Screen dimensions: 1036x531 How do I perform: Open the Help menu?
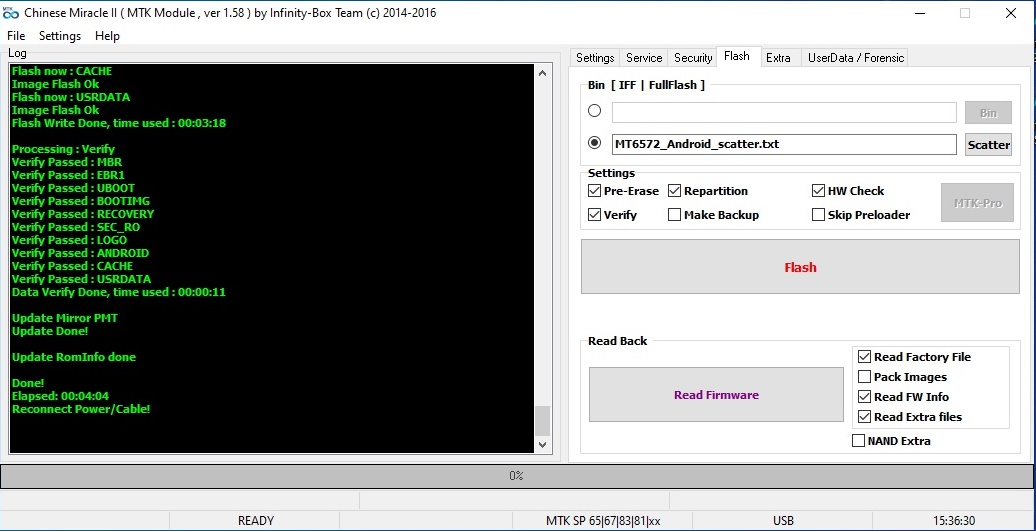click(x=107, y=36)
